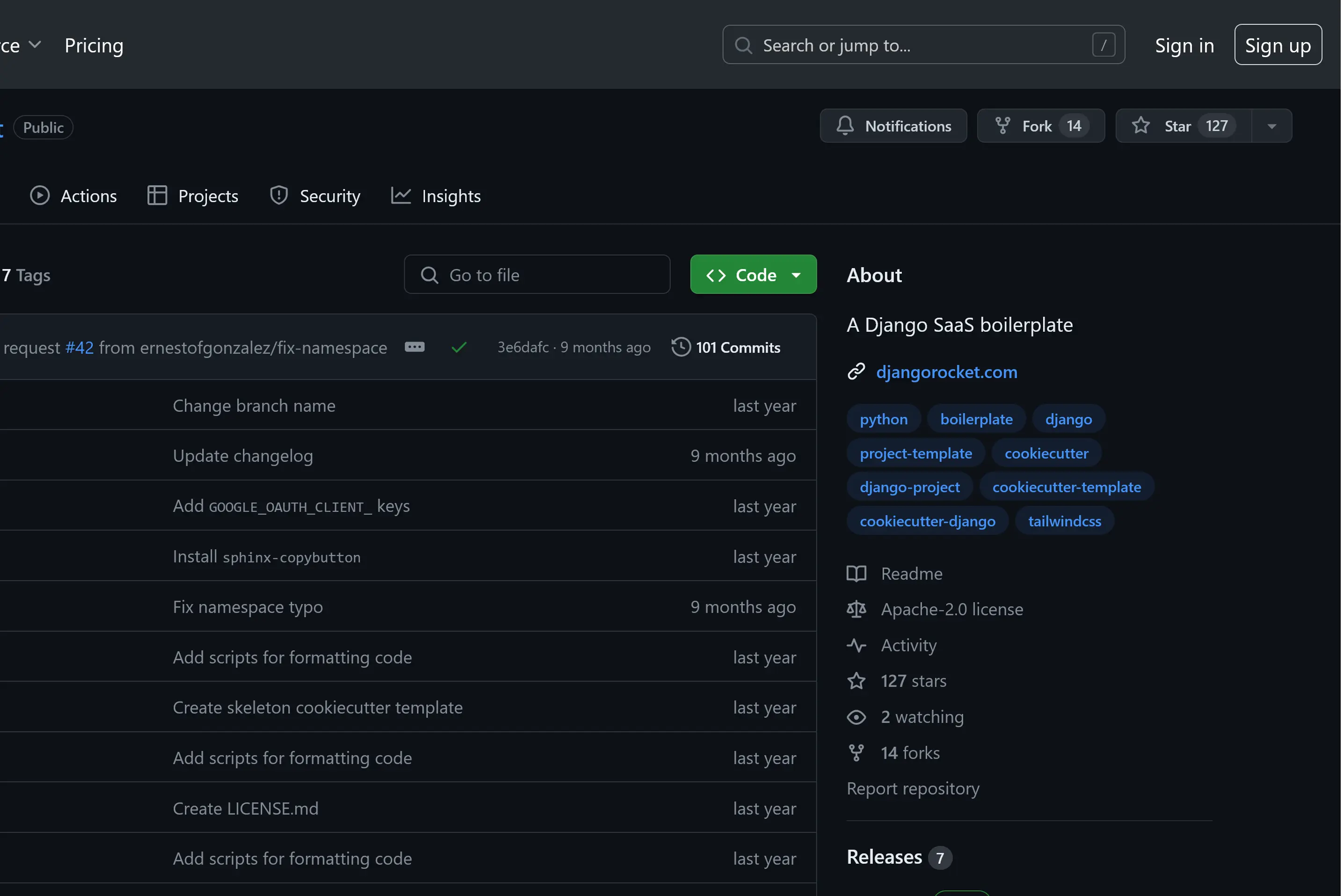Image resolution: width=1344 pixels, height=896 pixels.
Task: Focus the Search or jump to box
Action: 923,45
